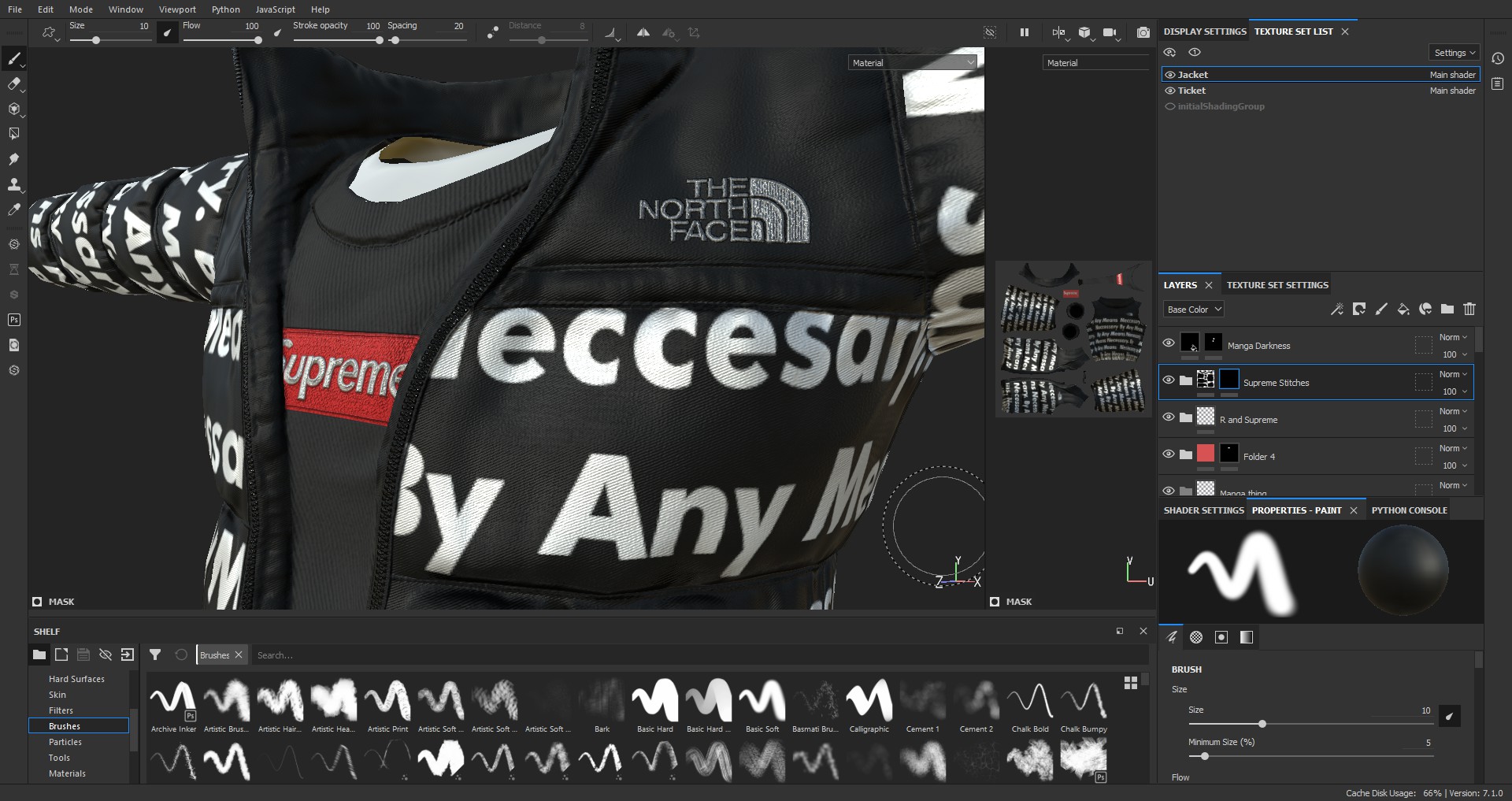Screen dimensions: 1512x801
Task: Open the 2D viewport Material dropdown
Action: [1096, 62]
